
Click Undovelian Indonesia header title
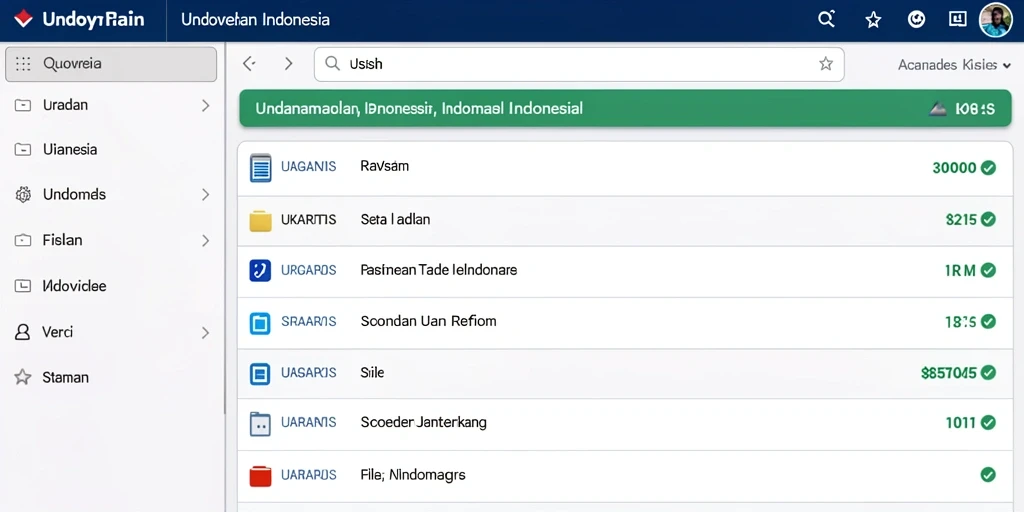[255, 20]
